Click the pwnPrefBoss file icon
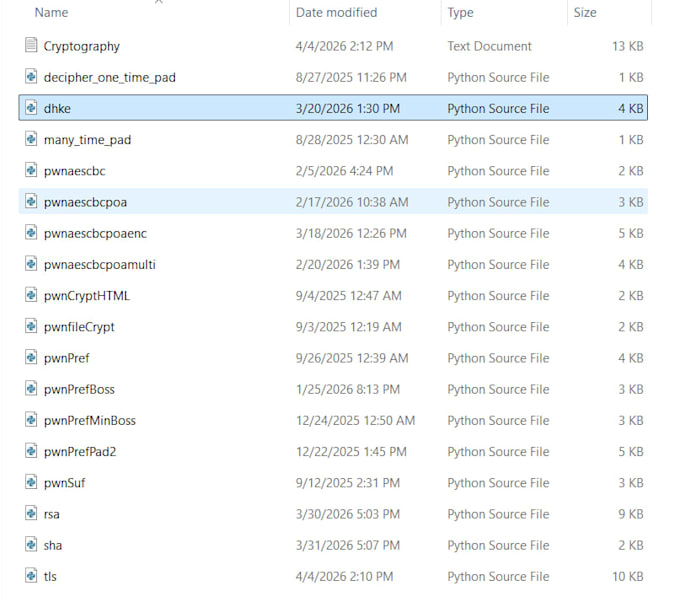 [x=31, y=389]
